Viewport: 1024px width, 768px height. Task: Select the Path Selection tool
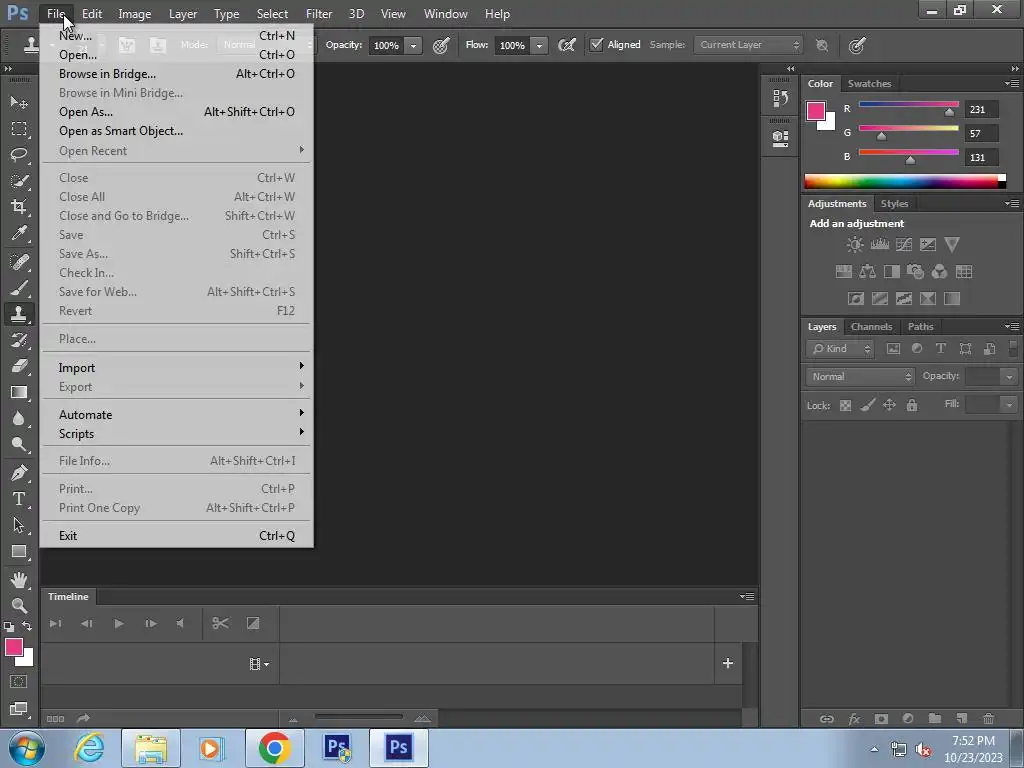19,525
